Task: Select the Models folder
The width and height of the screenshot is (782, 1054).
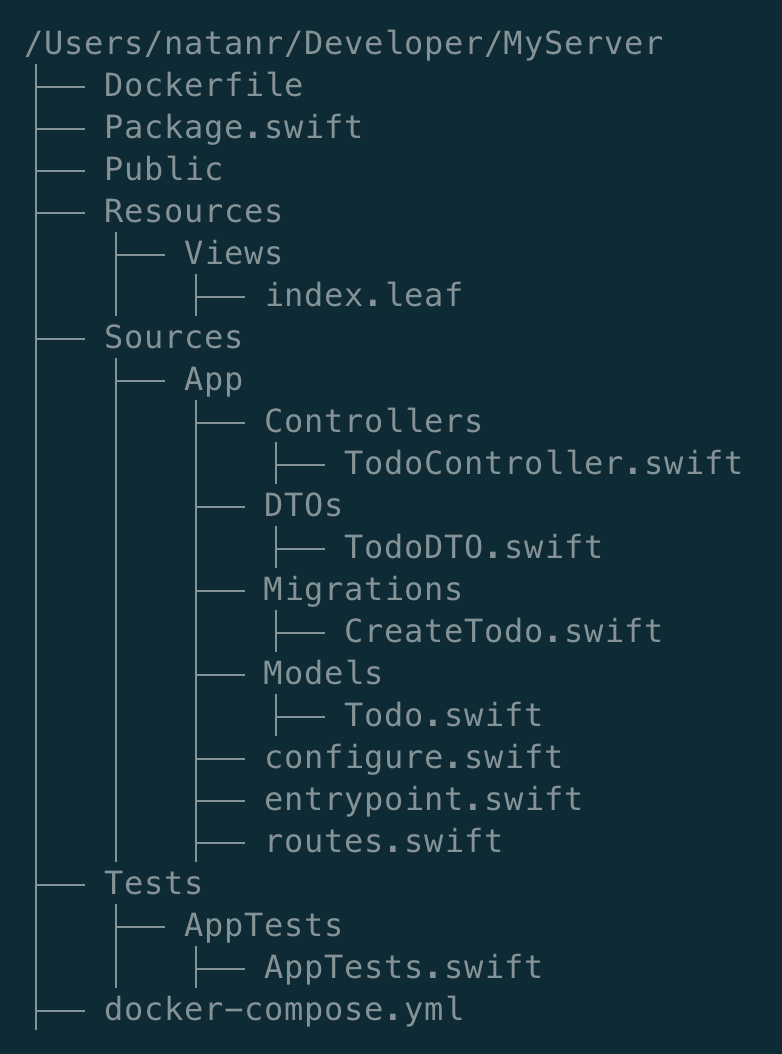Action: tap(323, 674)
